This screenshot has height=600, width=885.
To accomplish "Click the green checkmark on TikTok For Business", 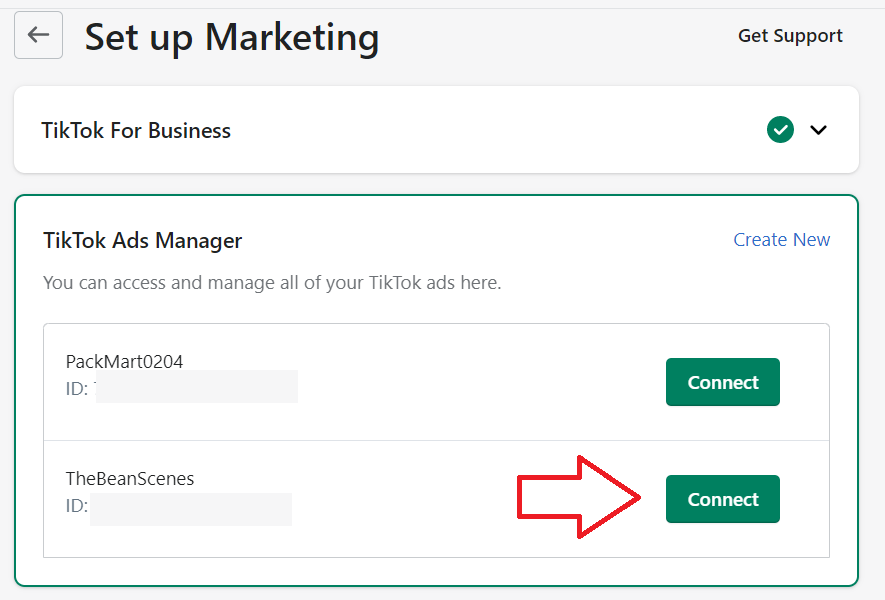I will click(780, 130).
